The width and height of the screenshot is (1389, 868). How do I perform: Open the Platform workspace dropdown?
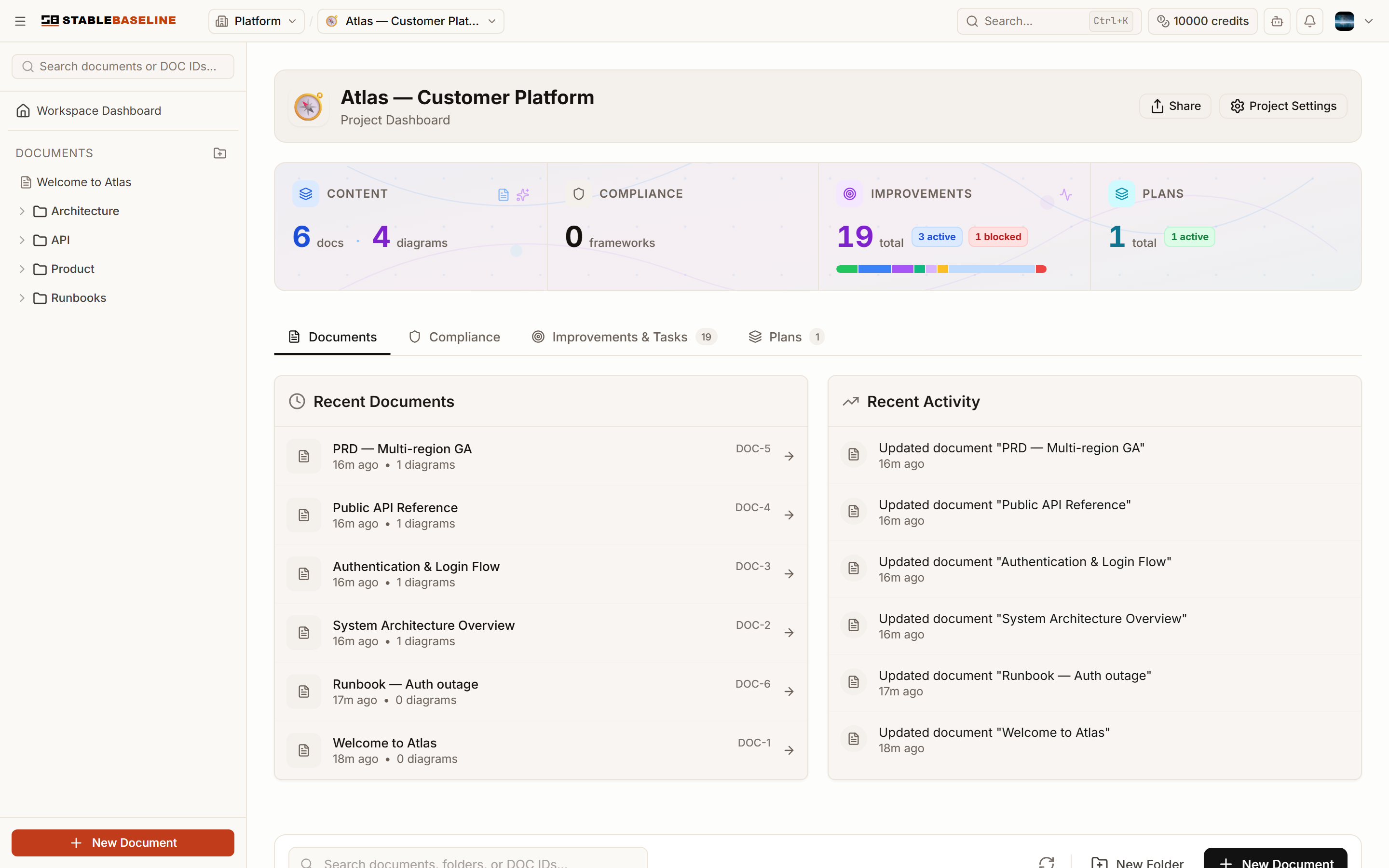[x=256, y=21]
